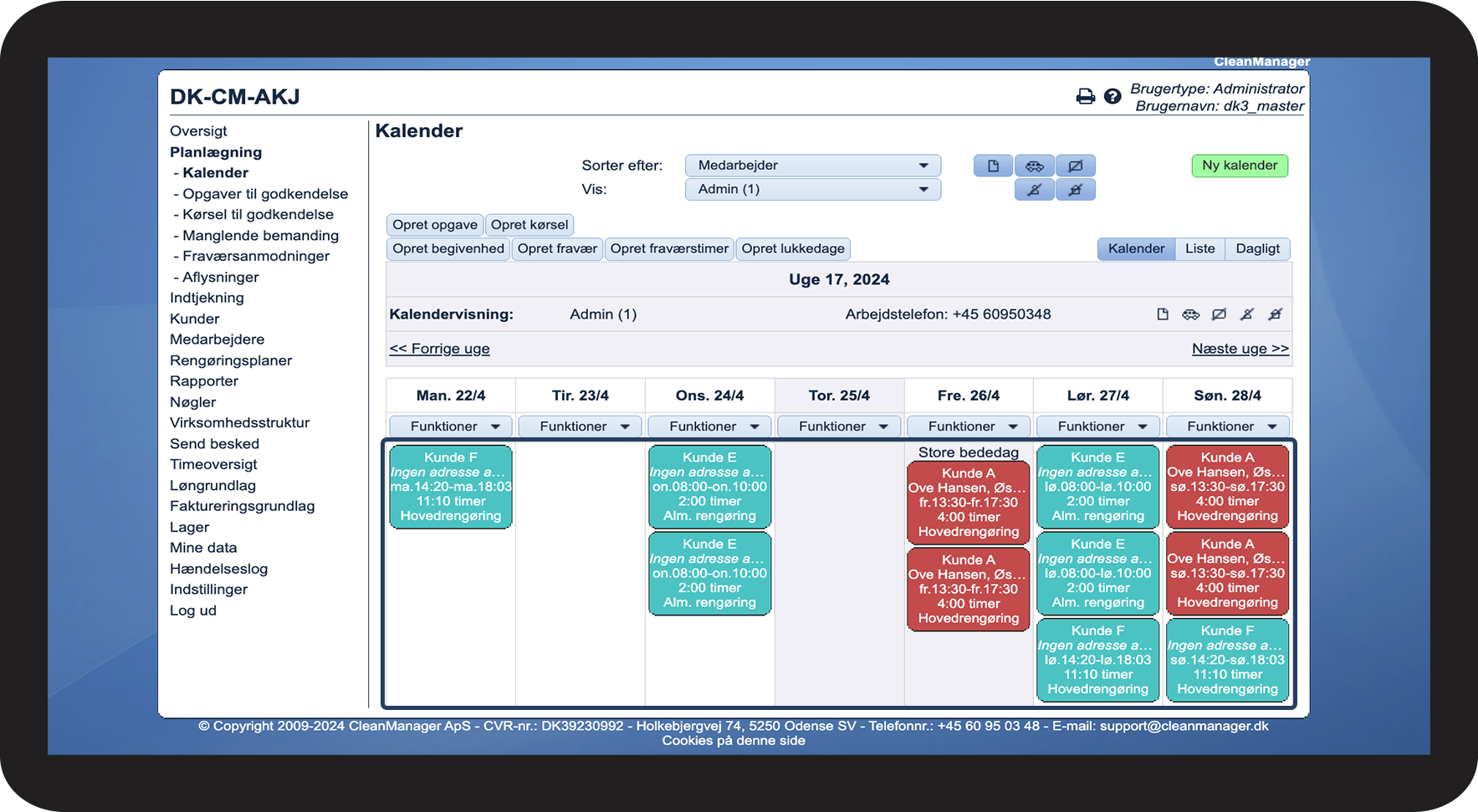Screen dimensions: 1478x812
Task: Expand Funktioner dropdown for Man. 22/4
Action: 451,426
